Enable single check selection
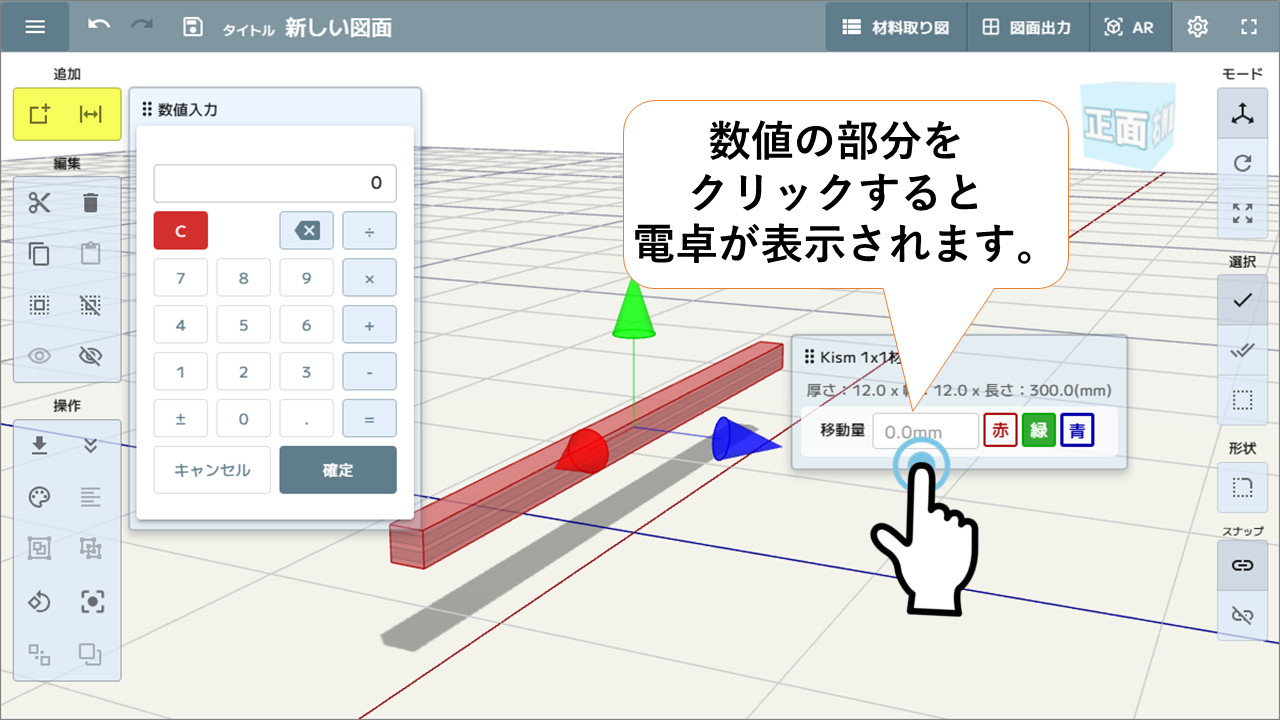Screen dimensions: 1280x720 point(1243,300)
